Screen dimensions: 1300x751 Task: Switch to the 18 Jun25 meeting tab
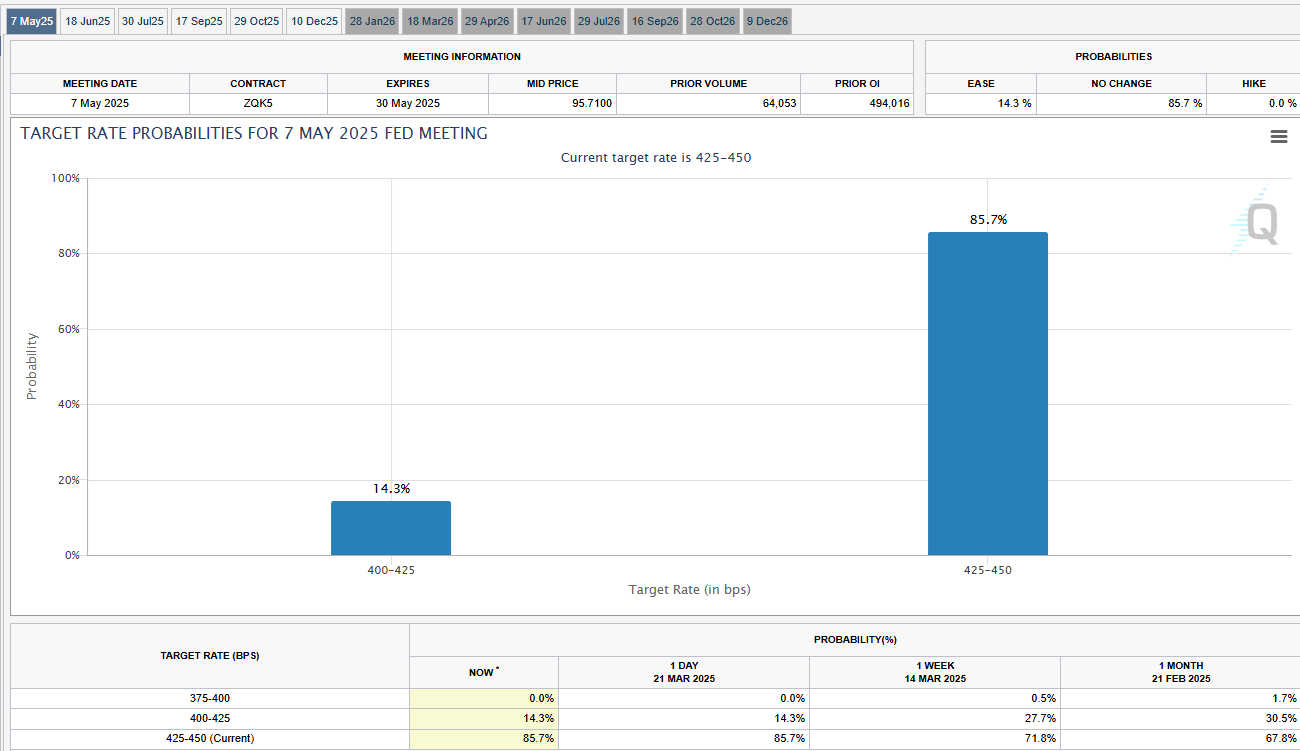87,21
